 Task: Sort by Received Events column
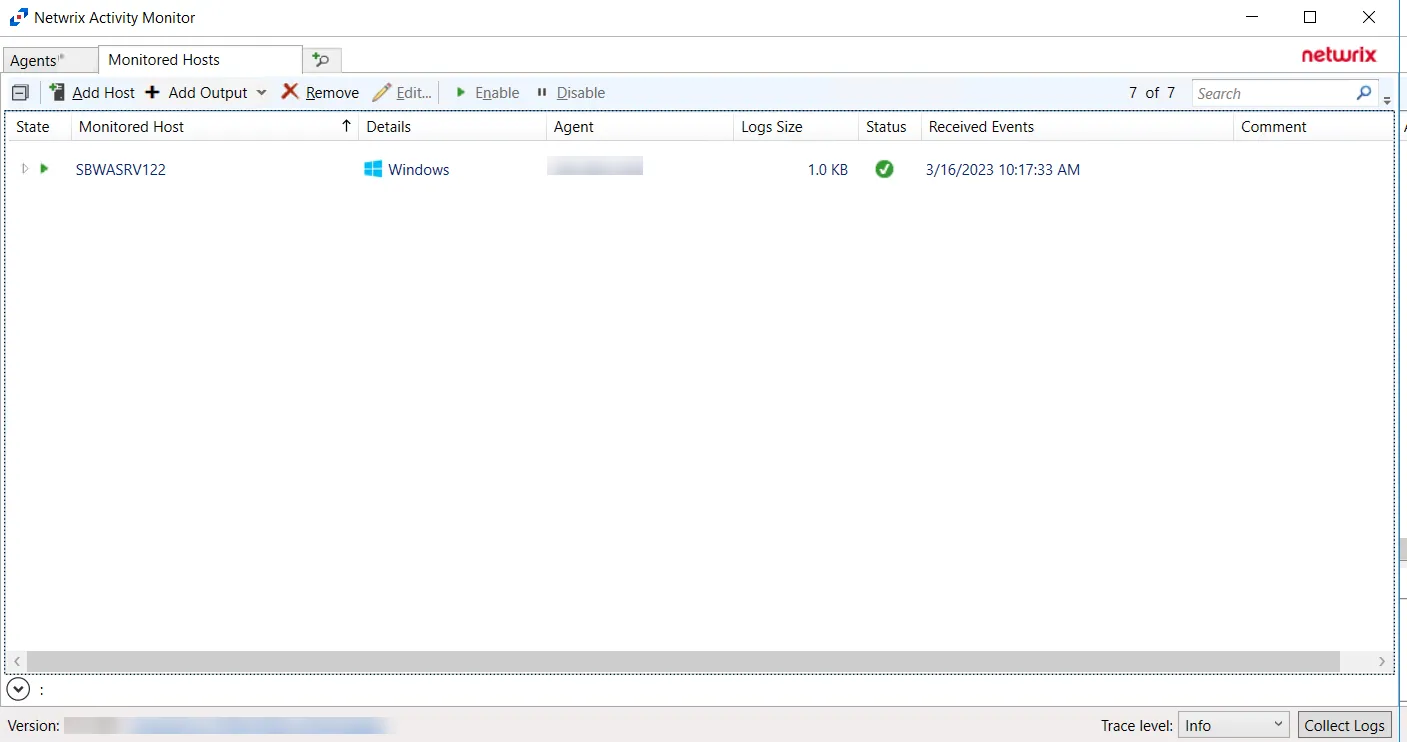pos(1077,127)
